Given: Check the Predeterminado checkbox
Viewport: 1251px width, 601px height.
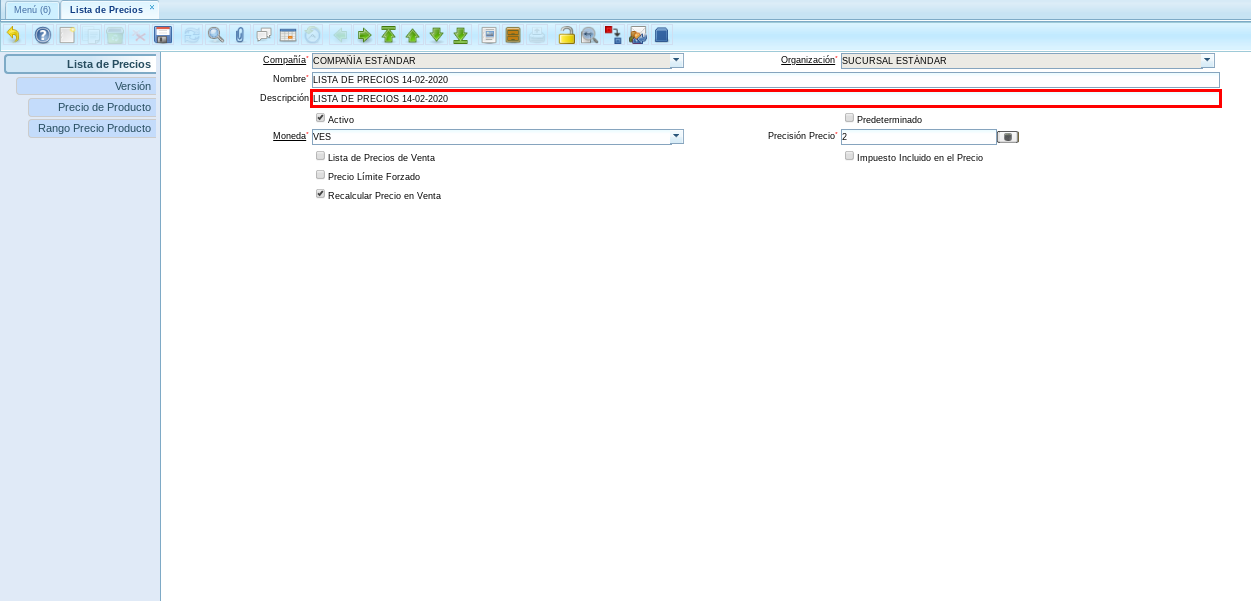Looking at the screenshot, I should tap(849, 118).
